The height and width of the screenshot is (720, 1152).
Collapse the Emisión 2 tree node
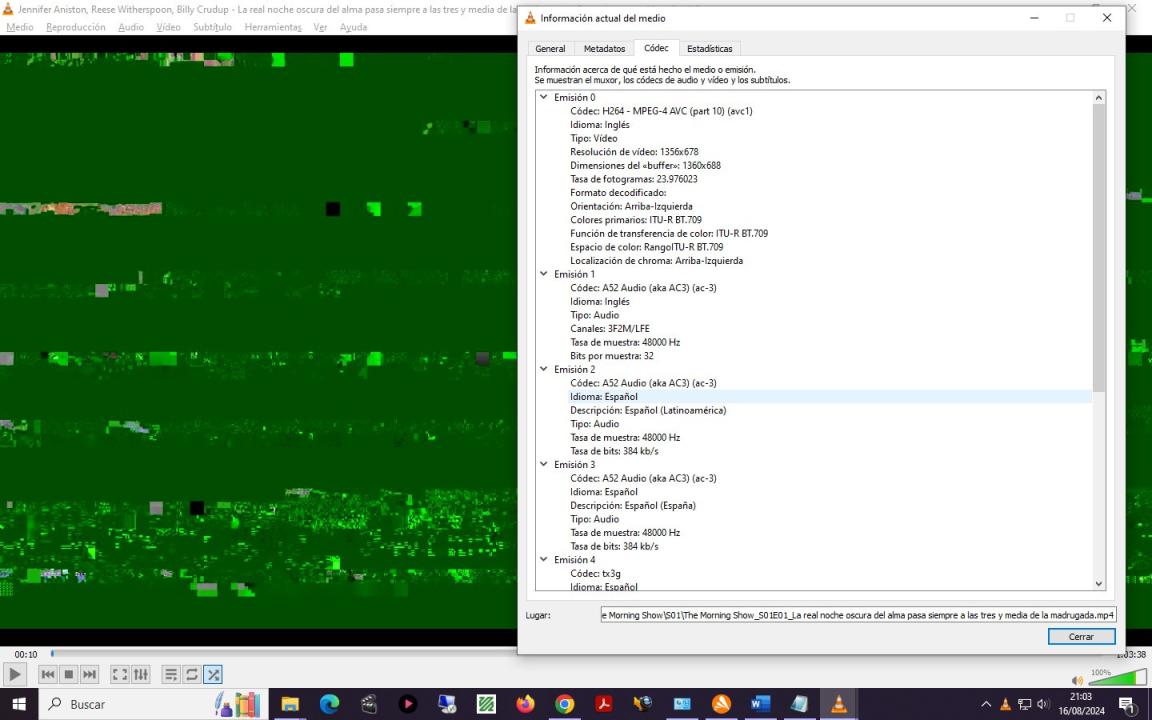[x=544, y=369]
